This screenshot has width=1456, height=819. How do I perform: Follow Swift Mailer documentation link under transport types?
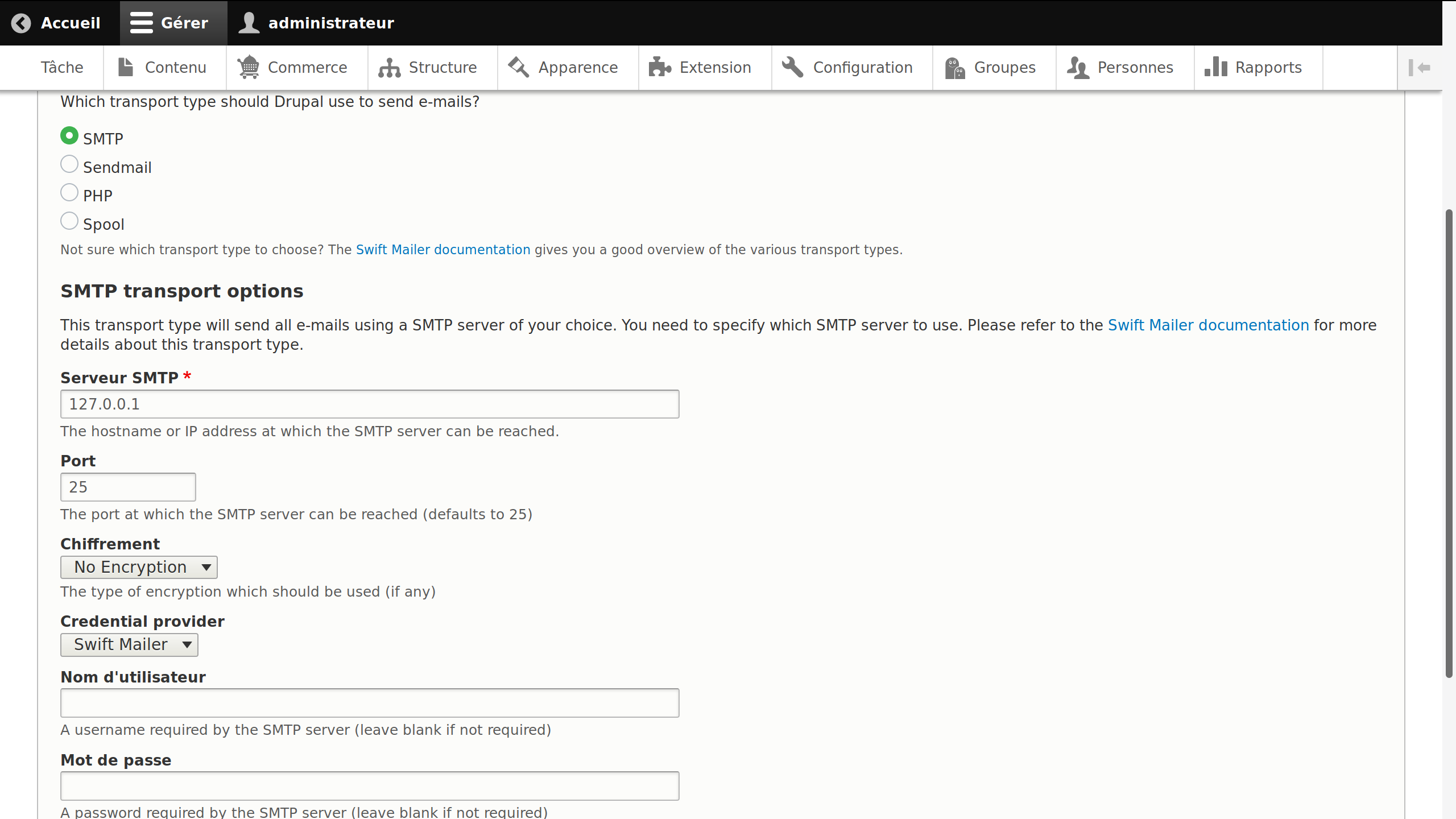click(443, 250)
